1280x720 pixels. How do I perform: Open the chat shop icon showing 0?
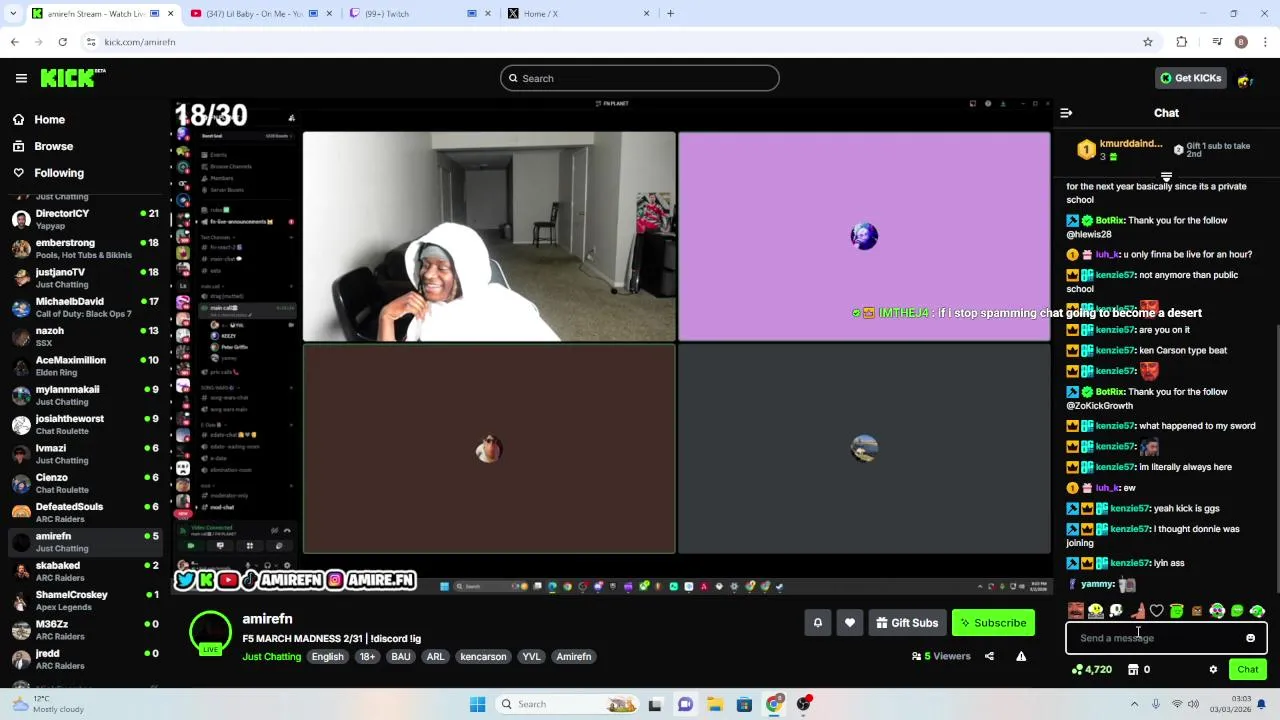pos(1139,670)
